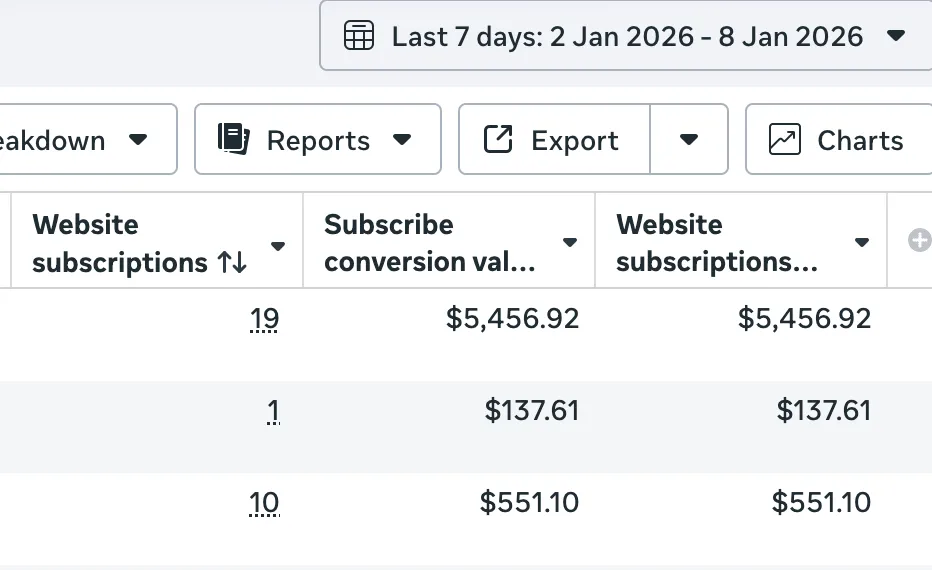Expand the Reports dropdown menu
This screenshot has width=932, height=570.
point(402,140)
